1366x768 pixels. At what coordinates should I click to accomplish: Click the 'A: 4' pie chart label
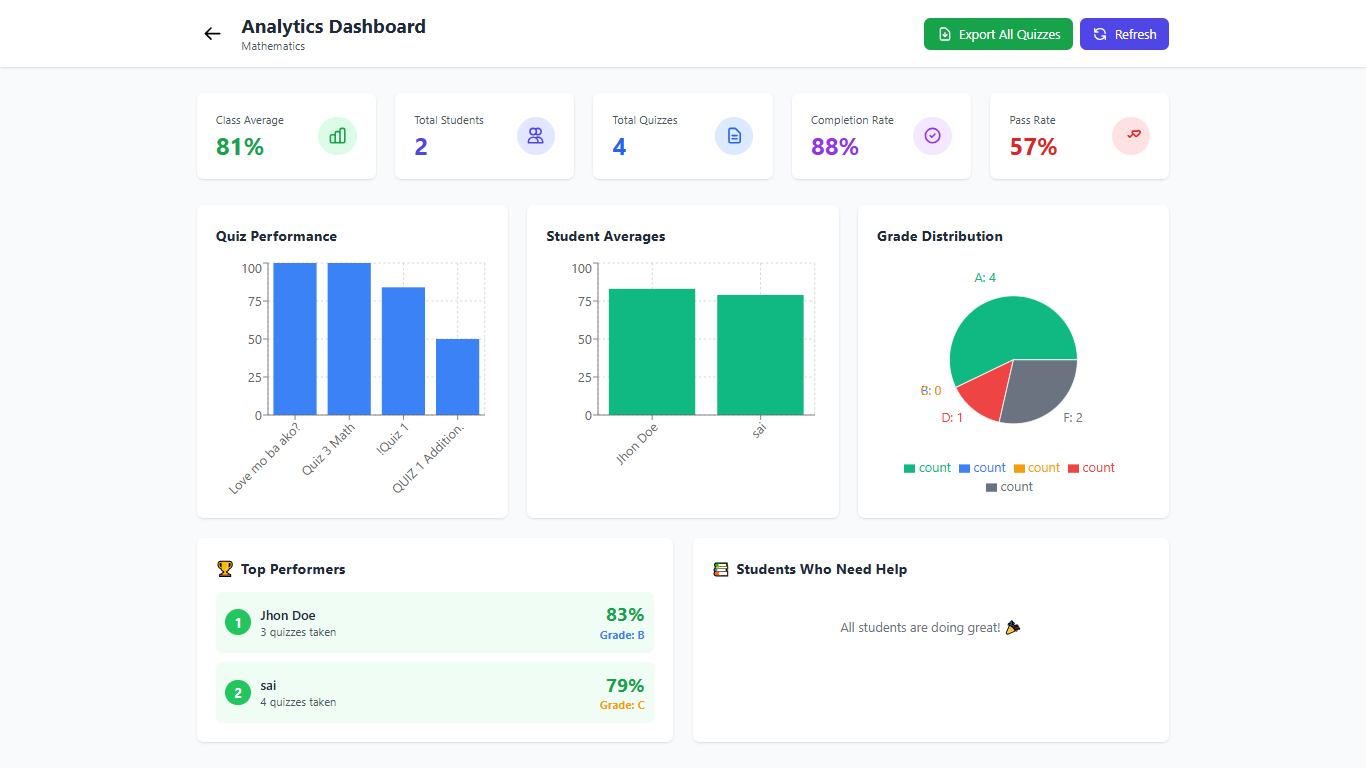coord(985,278)
